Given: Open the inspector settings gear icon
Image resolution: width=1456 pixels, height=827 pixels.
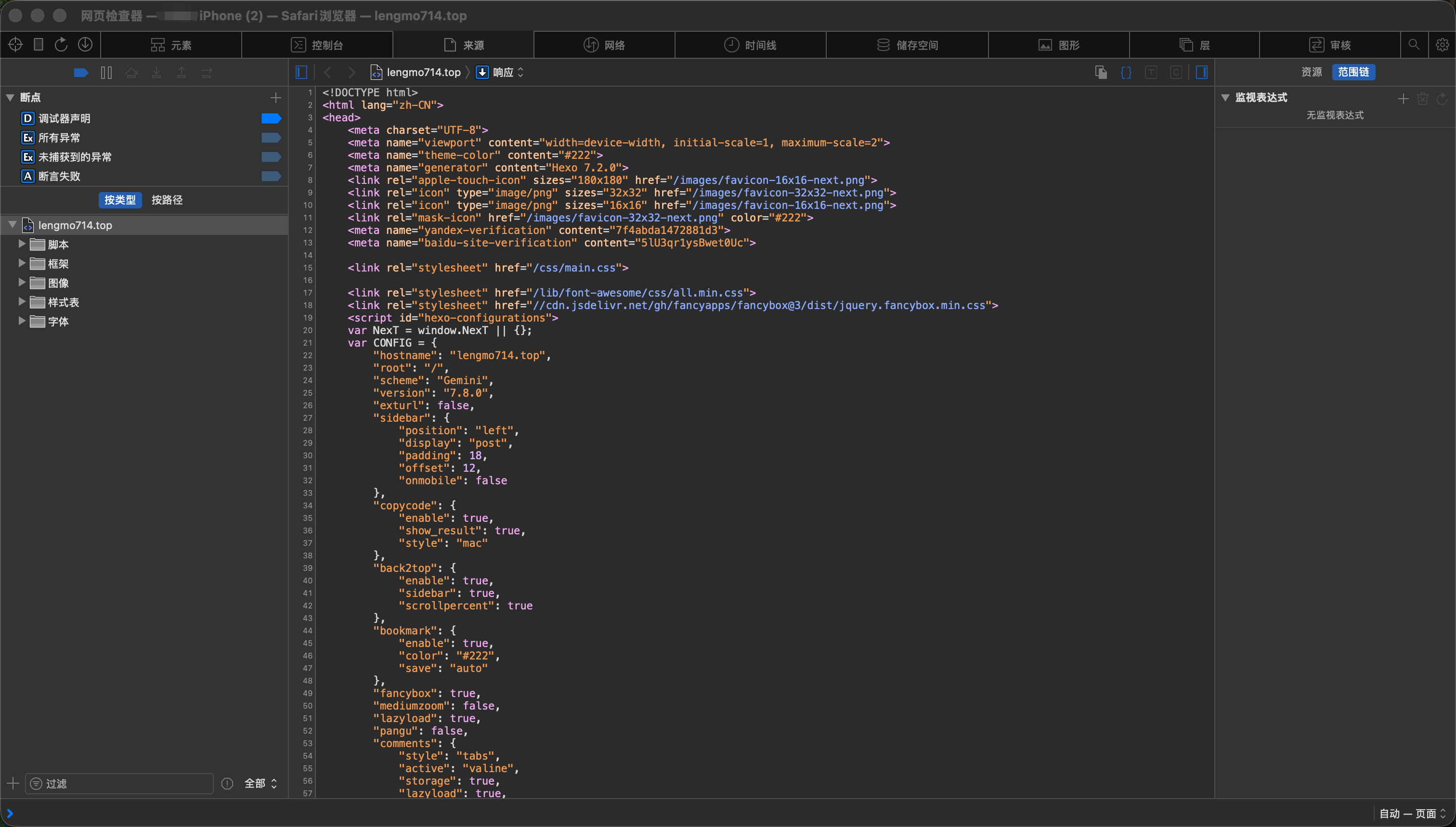Looking at the screenshot, I should coord(1442,44).
